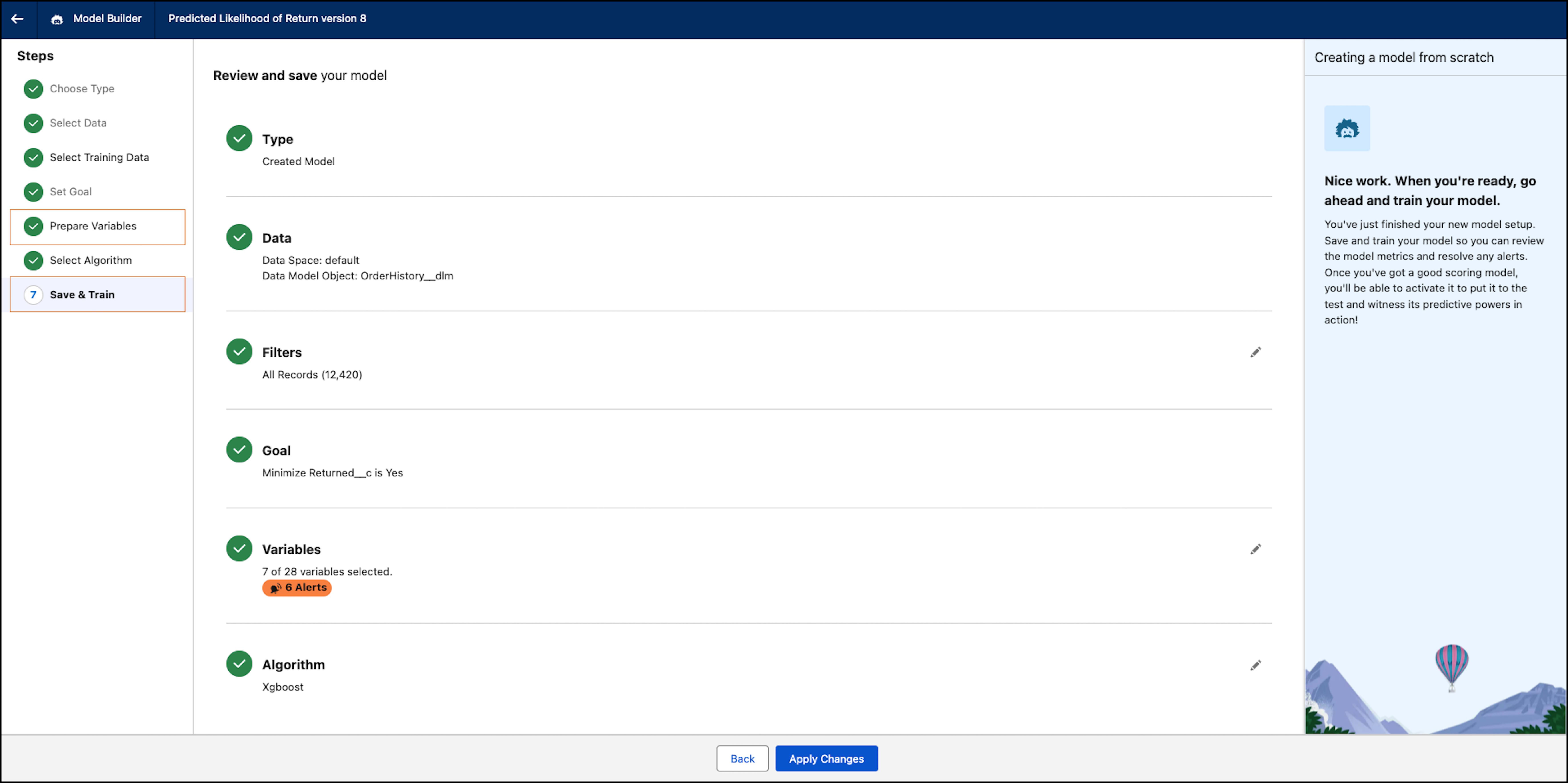Click the model title Predicted Likelihood of Return version 8
This screenshot has height=783, width=1568.
point(267,19)
